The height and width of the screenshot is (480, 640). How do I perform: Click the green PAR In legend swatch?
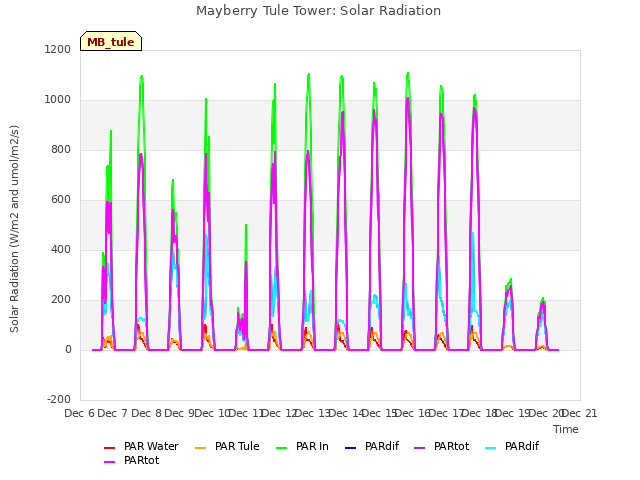coord(282,448)
